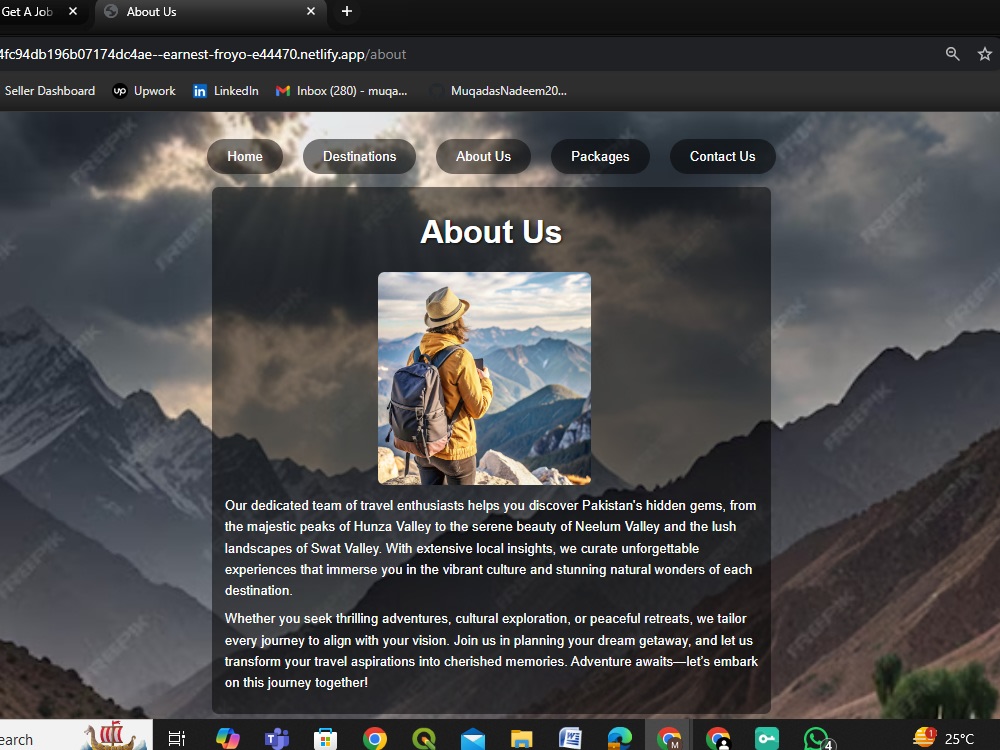The width and height of the screenshot is (1000, 750).
Task: Open the LinkedIn bookmark
Action: pyautogui.click(x=226, y=91)
